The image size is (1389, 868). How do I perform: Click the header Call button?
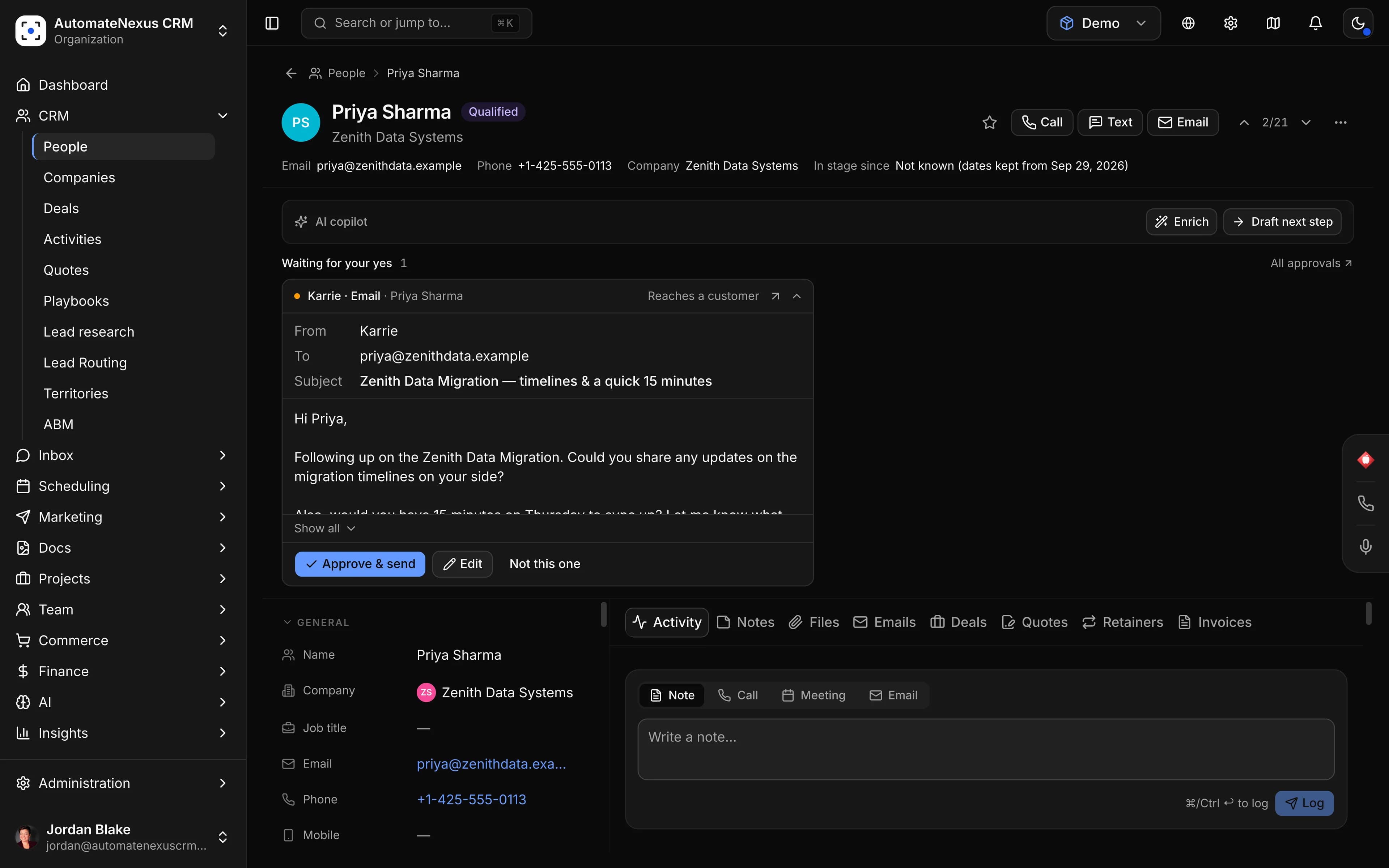coord(1042,122)
